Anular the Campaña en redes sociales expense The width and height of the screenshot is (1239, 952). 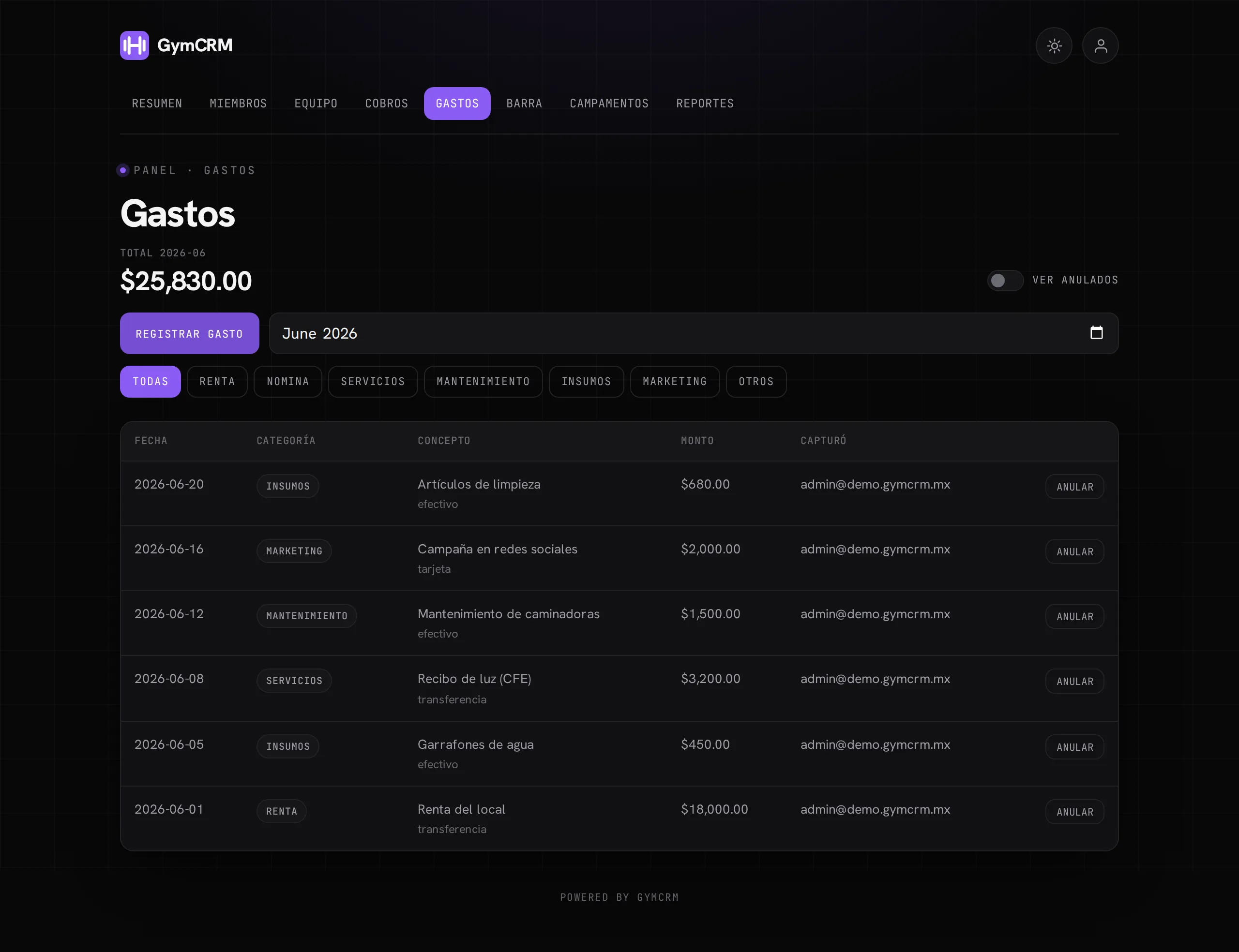(1074, 551)
